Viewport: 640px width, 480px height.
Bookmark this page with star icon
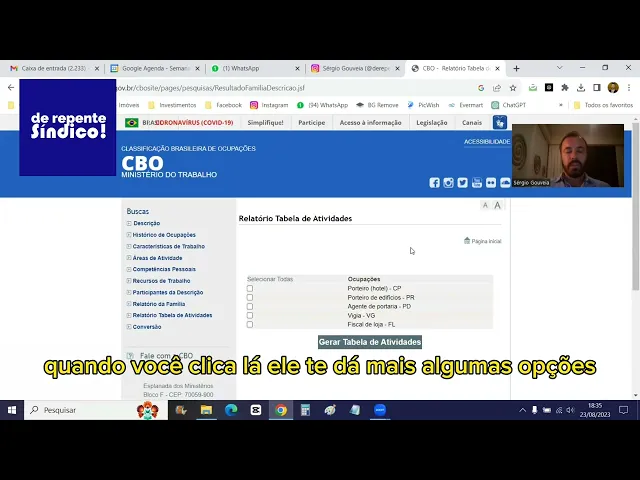513,88
